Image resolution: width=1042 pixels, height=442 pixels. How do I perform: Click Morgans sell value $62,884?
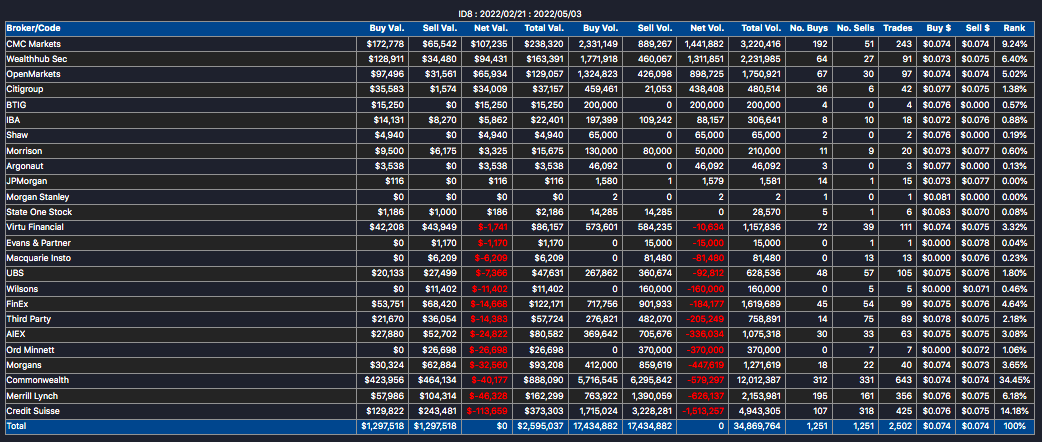[x=440, y=365]
